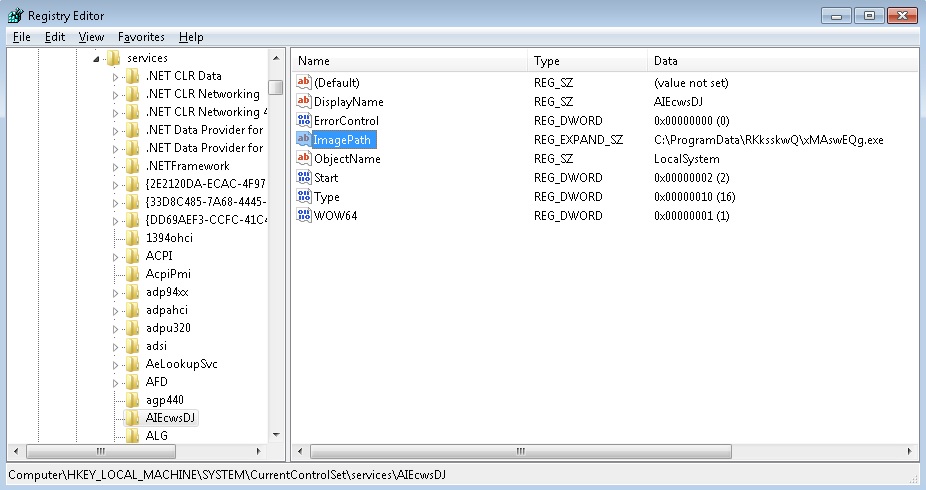926x490 pixels.
Task: Click the ACPI folder icon
Action: tap(133, 256)
